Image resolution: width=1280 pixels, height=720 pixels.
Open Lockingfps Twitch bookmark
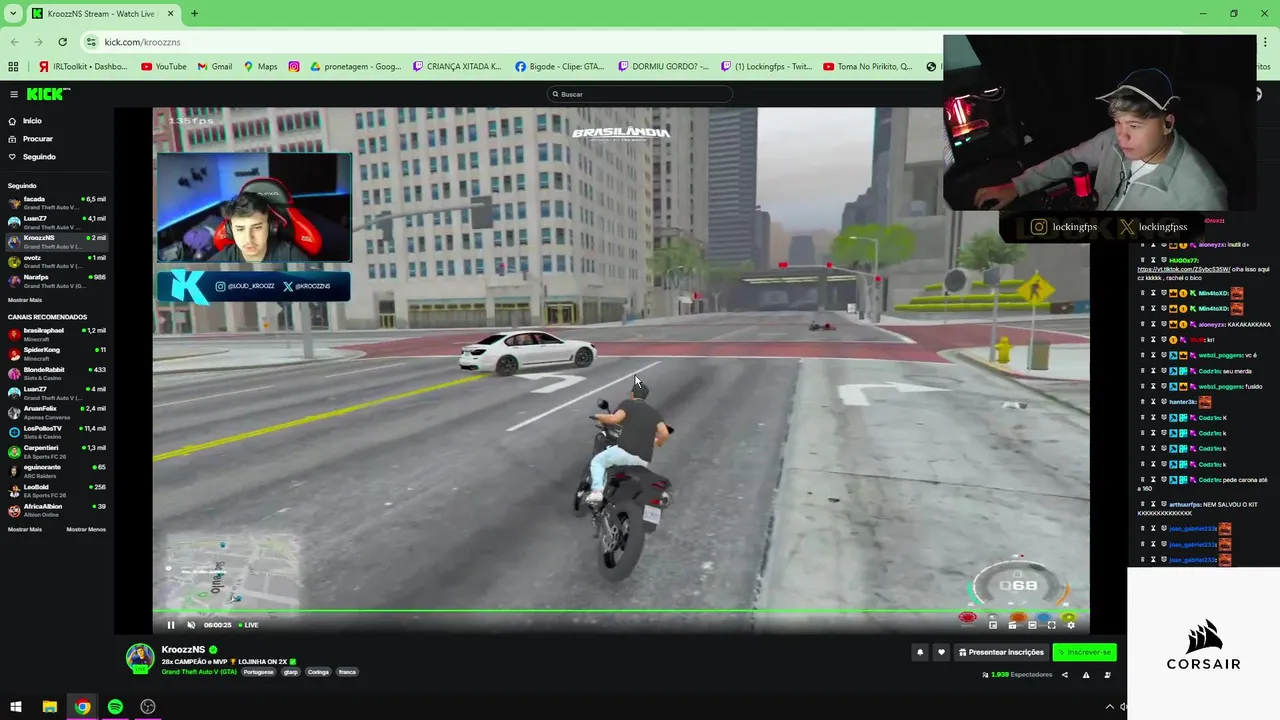[x=767, y=67]
